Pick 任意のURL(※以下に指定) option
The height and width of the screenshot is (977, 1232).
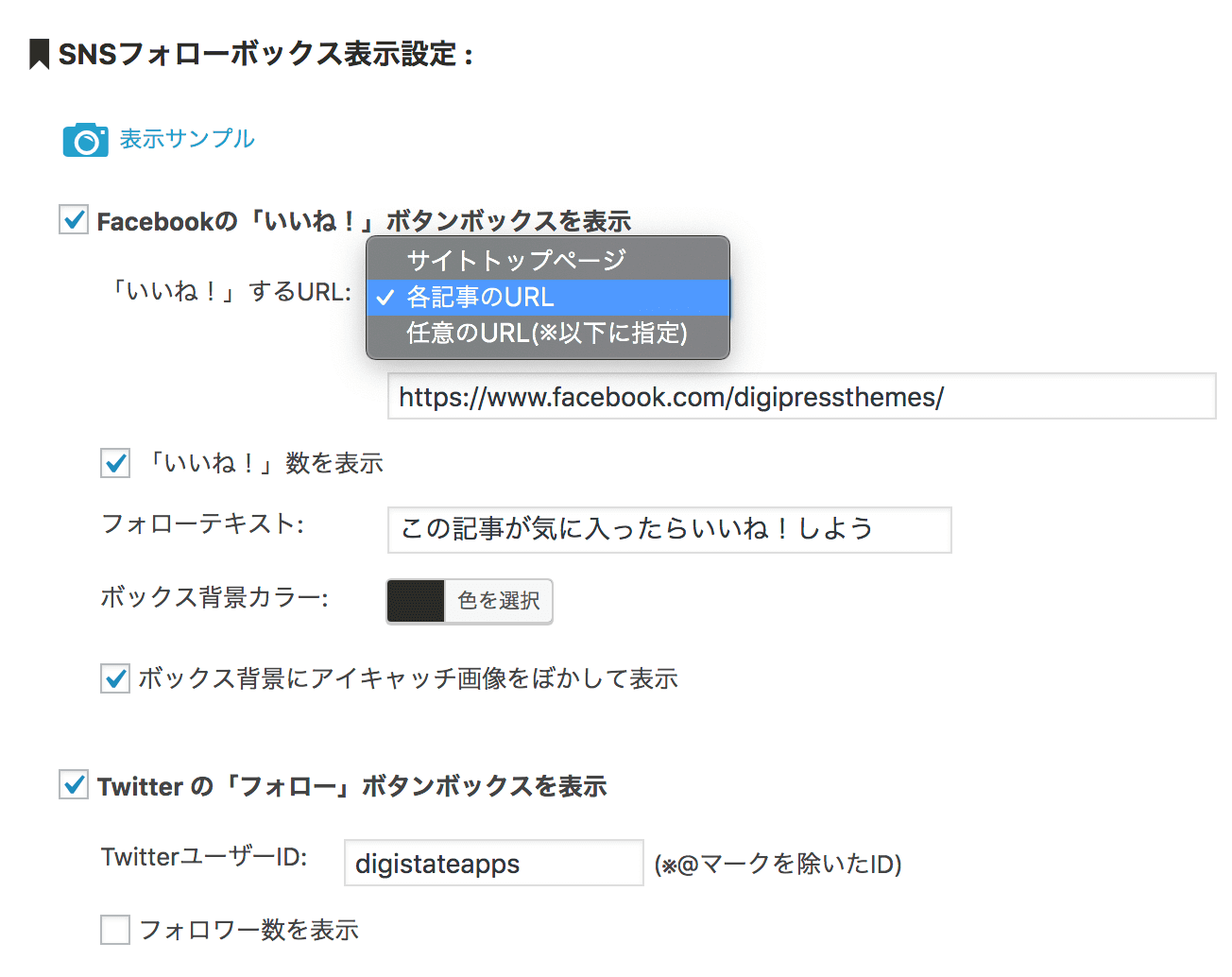click(x=546, y=334)
